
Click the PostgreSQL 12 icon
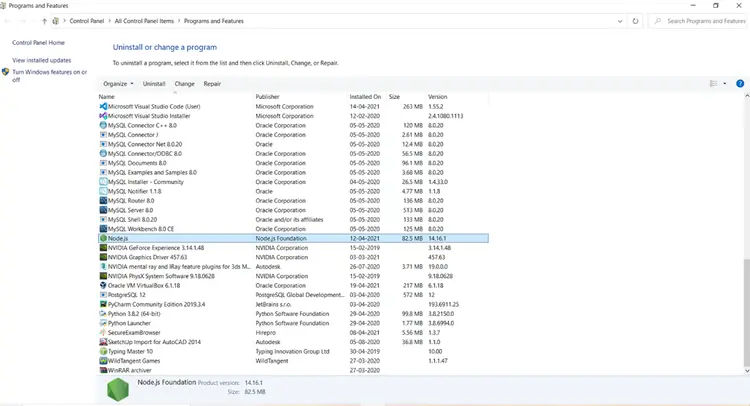[103, 295]
